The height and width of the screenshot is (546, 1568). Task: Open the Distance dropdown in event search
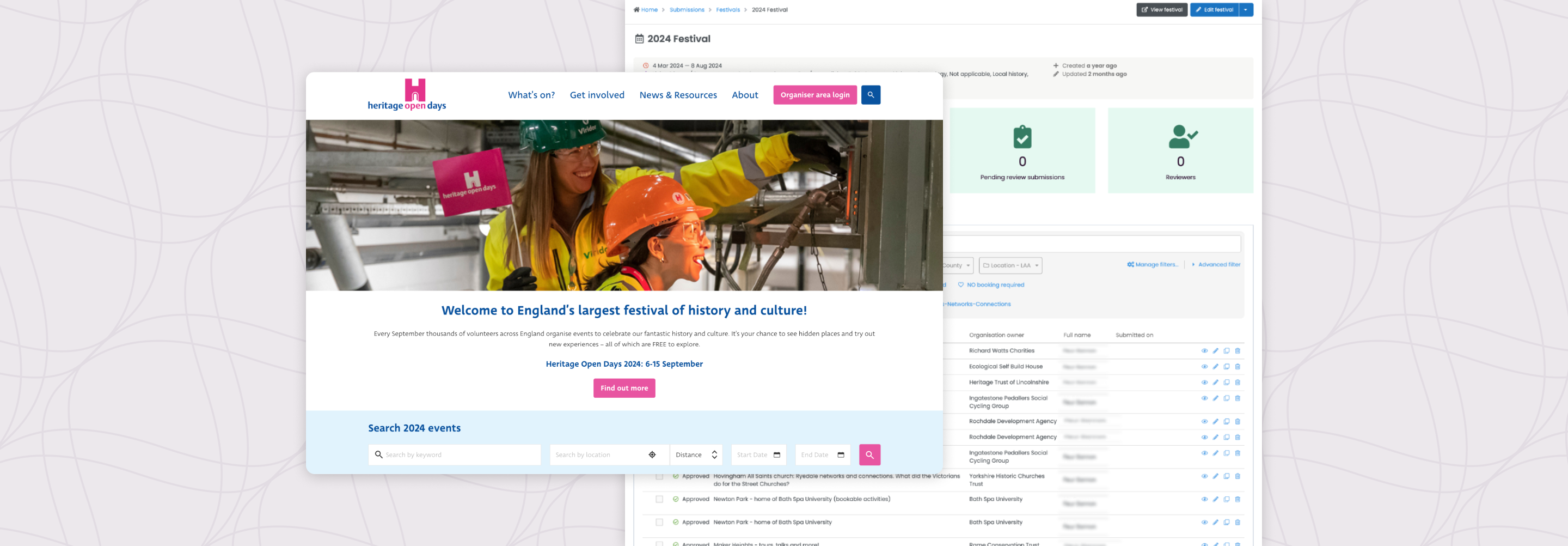click(696, 454)
